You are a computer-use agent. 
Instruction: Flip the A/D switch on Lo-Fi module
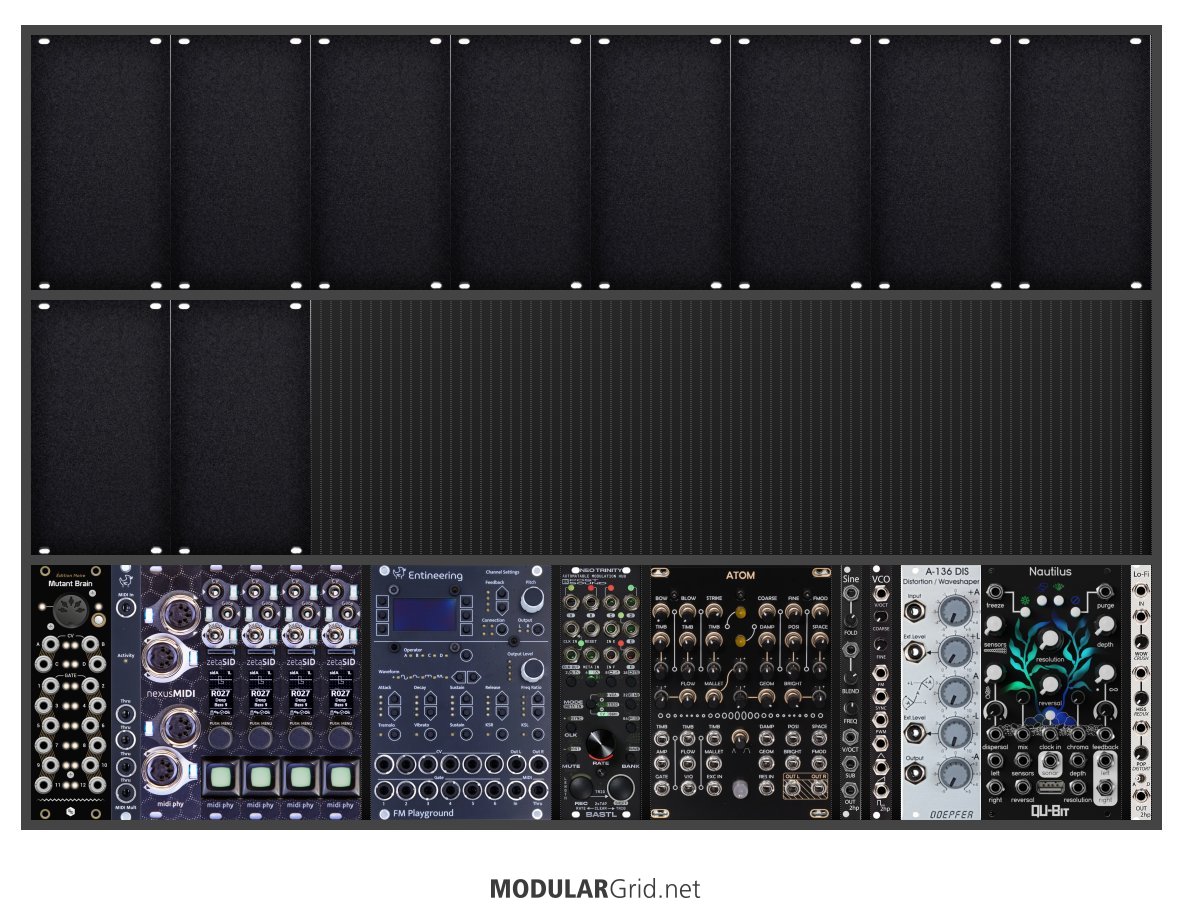(x=1141, y=778)
